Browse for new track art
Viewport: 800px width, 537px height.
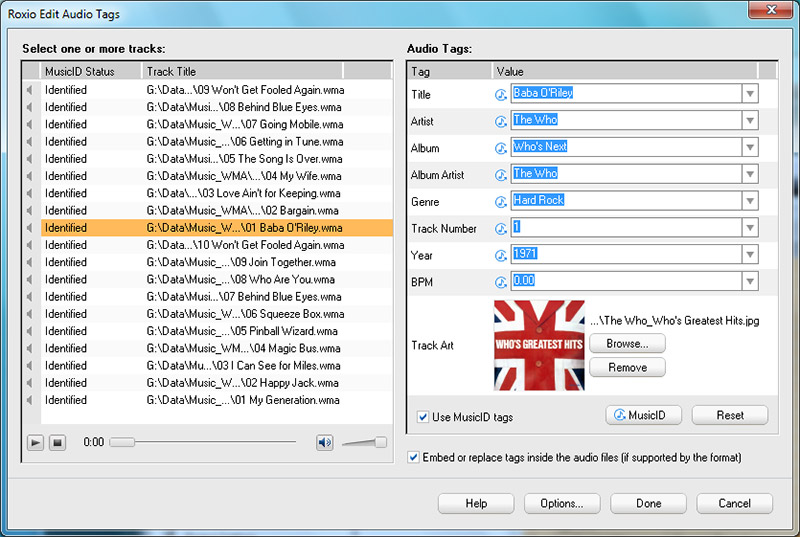click(x=627, y=344)
